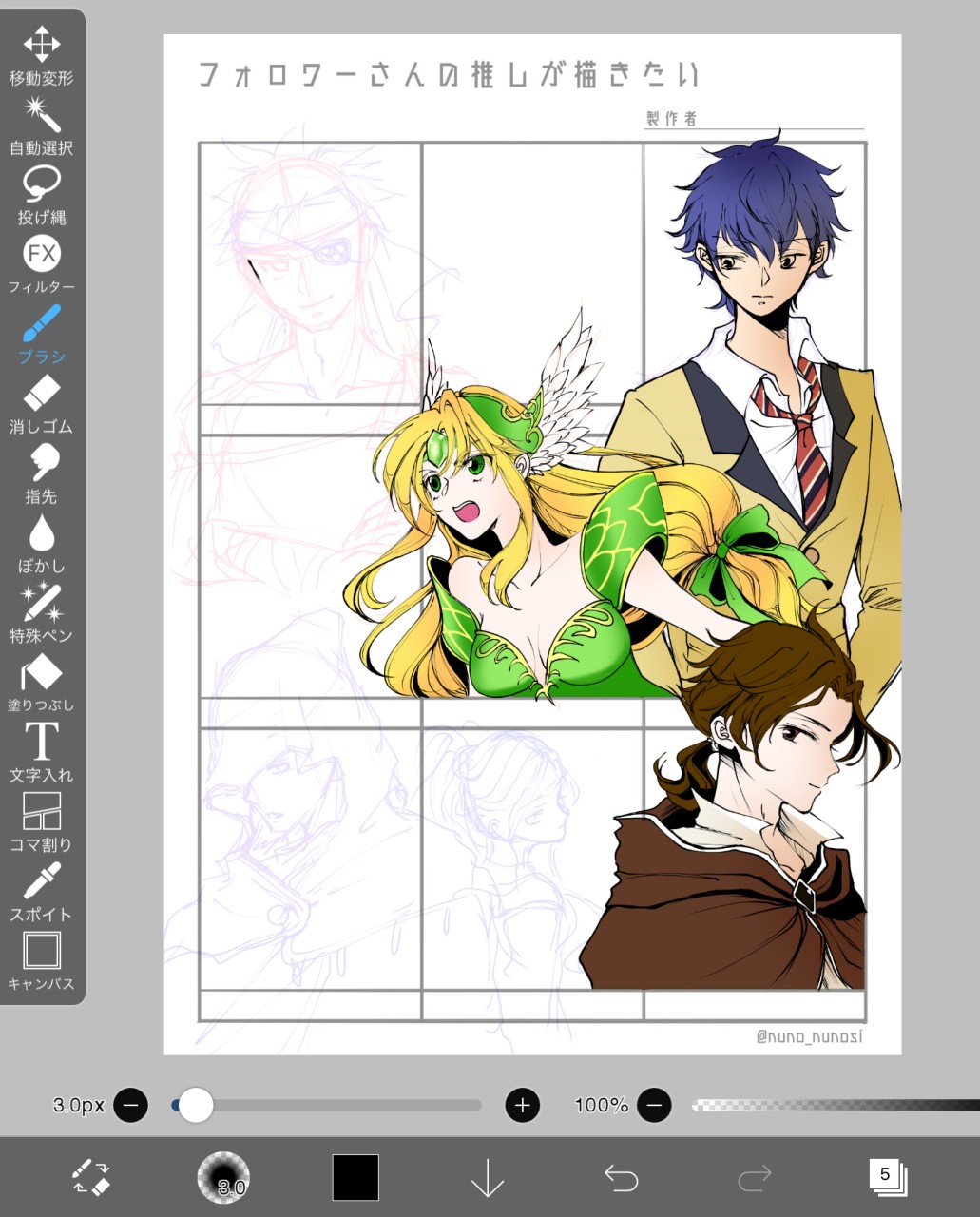The height and width of the screenshot is (1217, 980).
Task: Select the Brush (ブラシ) tool
Action: 42,335
